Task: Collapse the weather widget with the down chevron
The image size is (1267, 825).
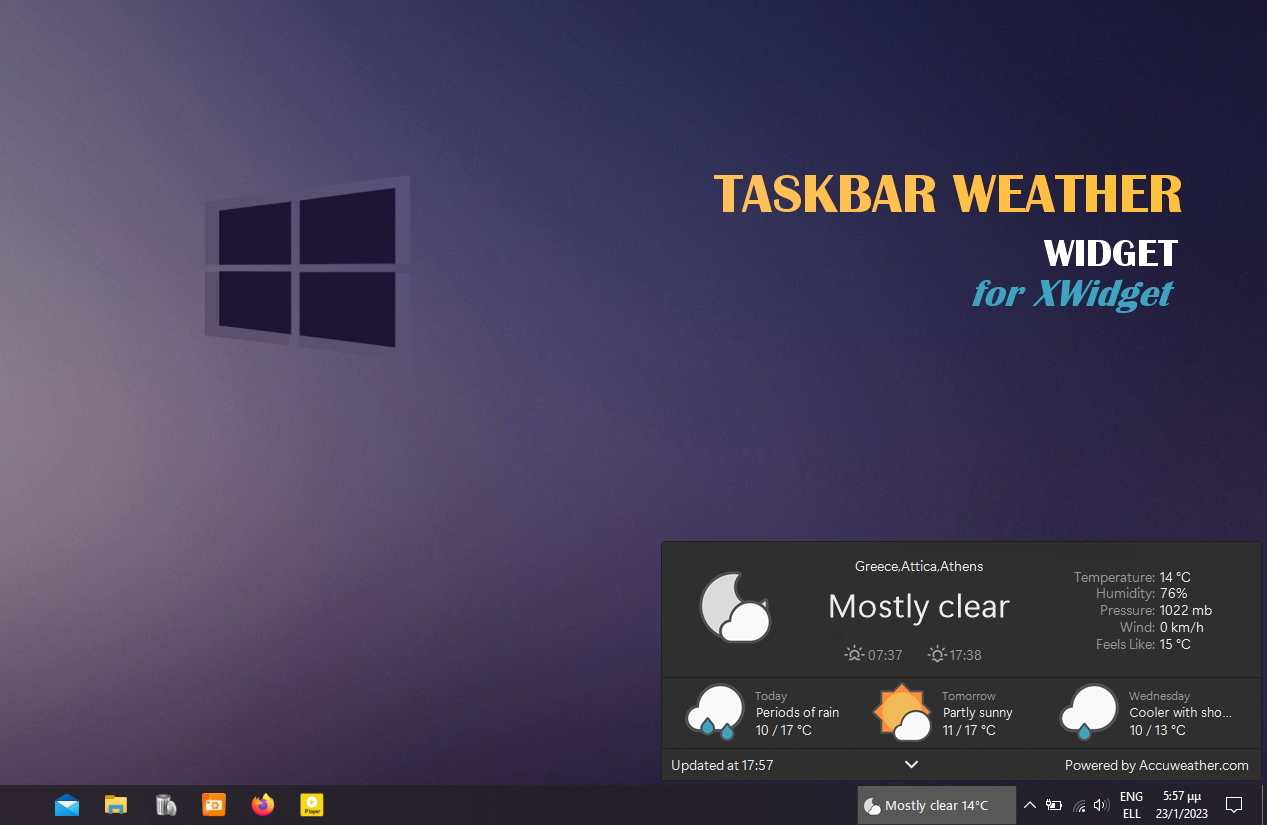Action: coord(911,763)
